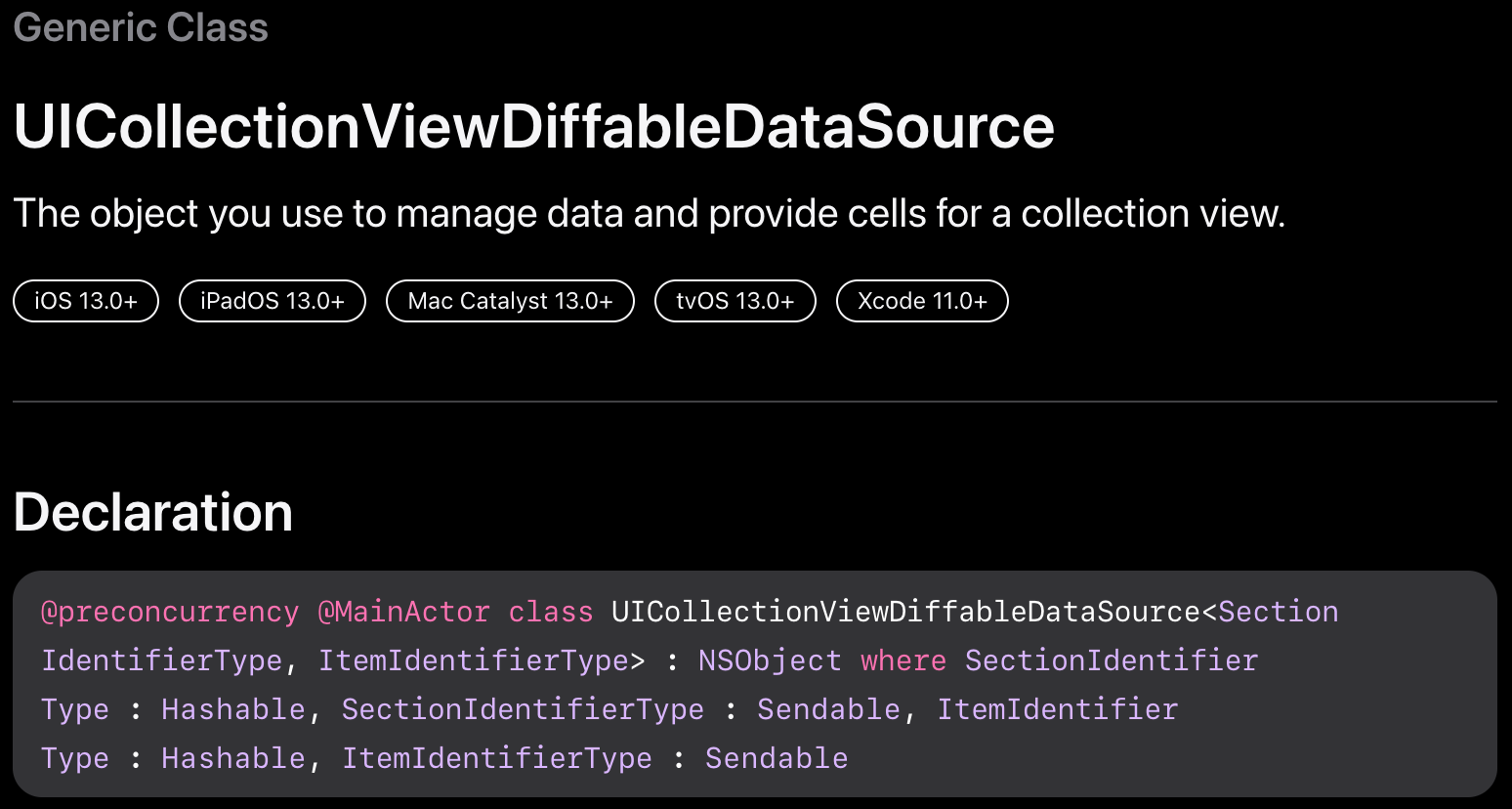Click the pink class keyword
Screen dimensions: 1512x809
(551, 612)
